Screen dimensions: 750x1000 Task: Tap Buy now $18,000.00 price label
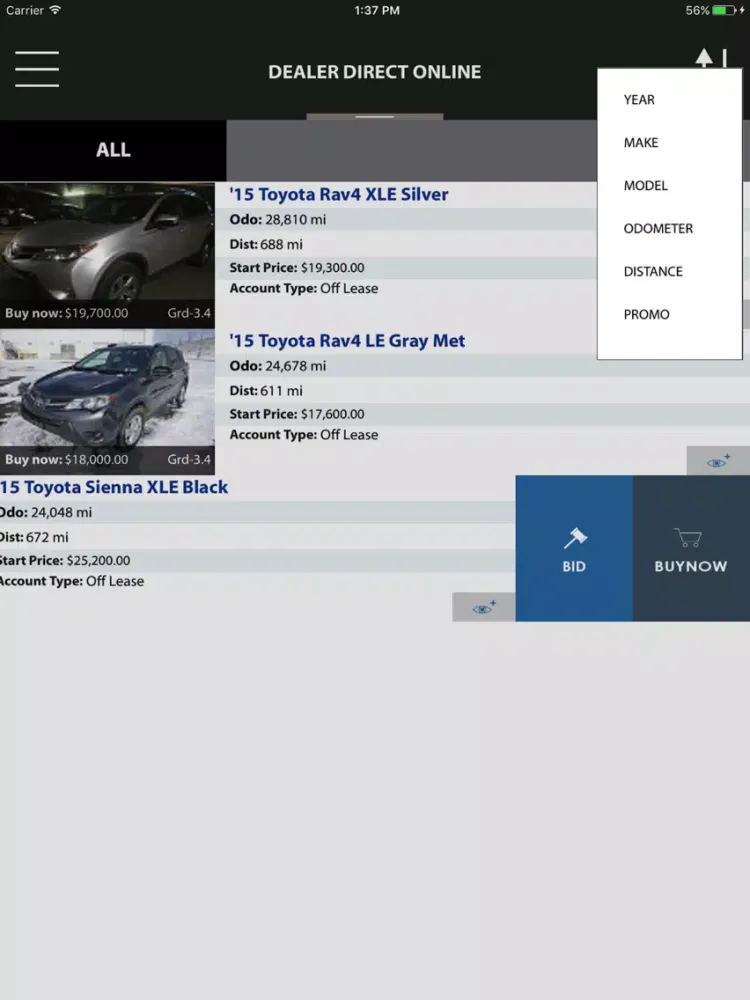[x=66, y=459]
